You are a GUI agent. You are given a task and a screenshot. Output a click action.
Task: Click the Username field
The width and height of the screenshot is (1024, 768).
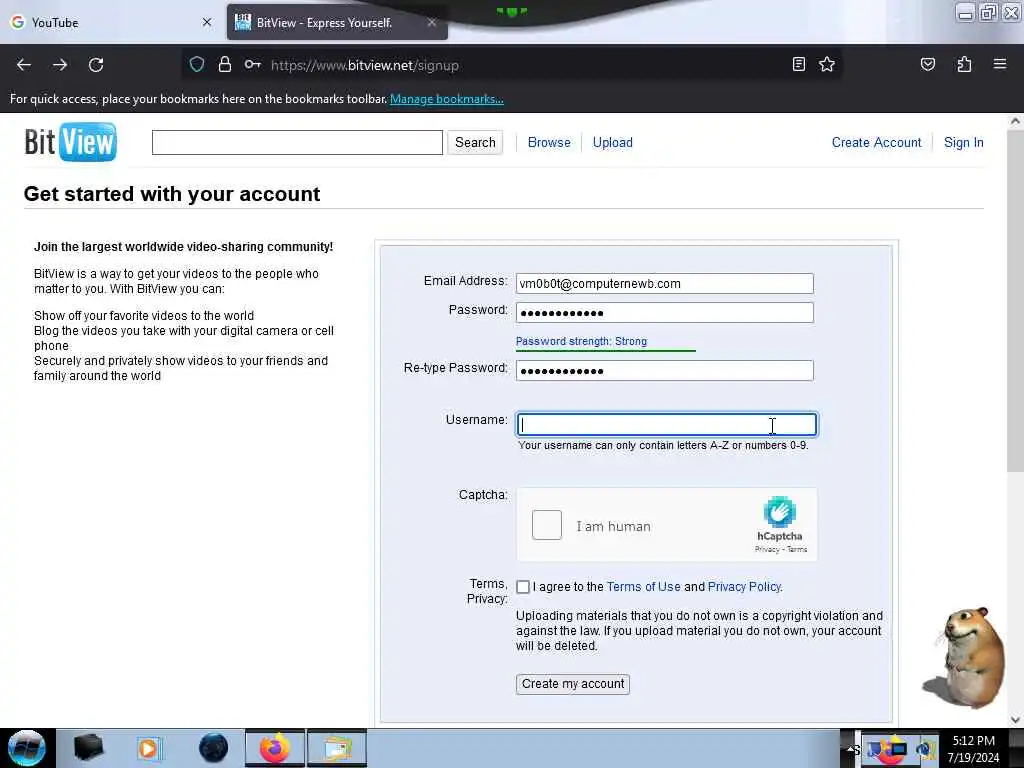pyautogui.click(x=666, y=424)
